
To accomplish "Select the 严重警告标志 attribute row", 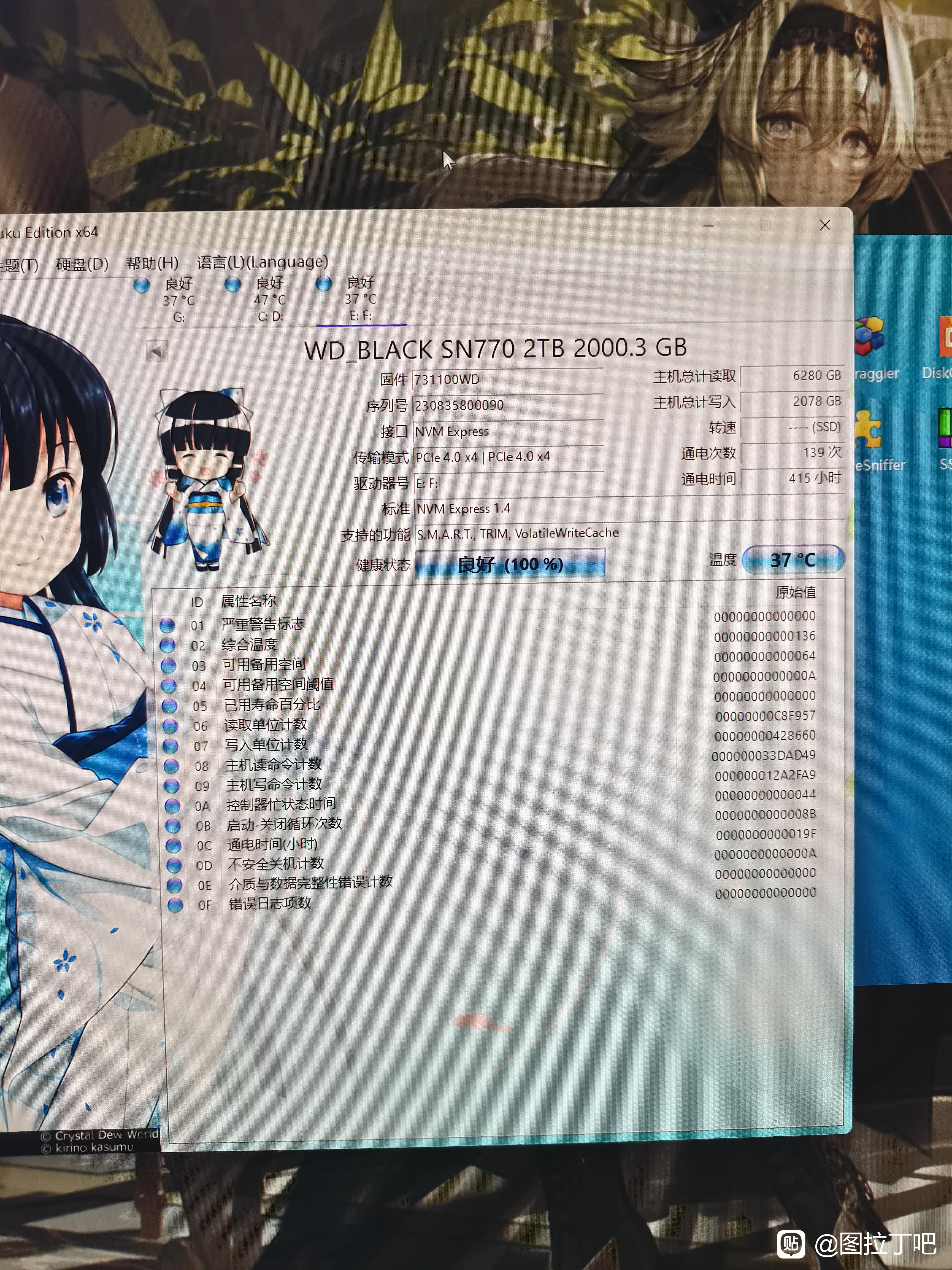I will coord(488,621).
